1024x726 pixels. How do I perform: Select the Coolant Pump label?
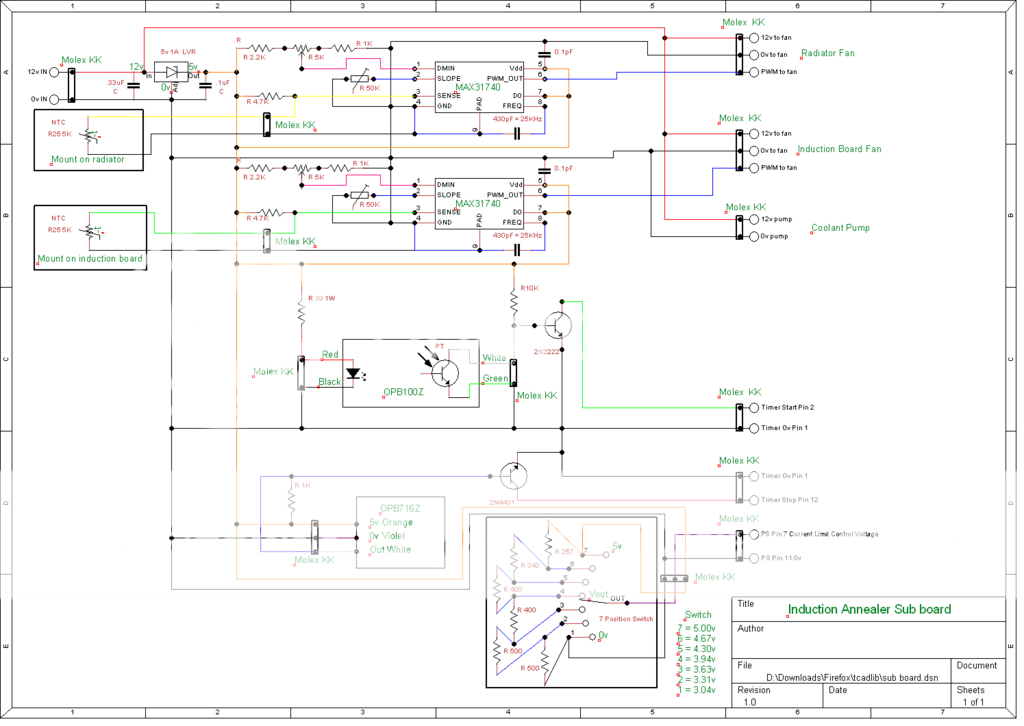[840, 228]
